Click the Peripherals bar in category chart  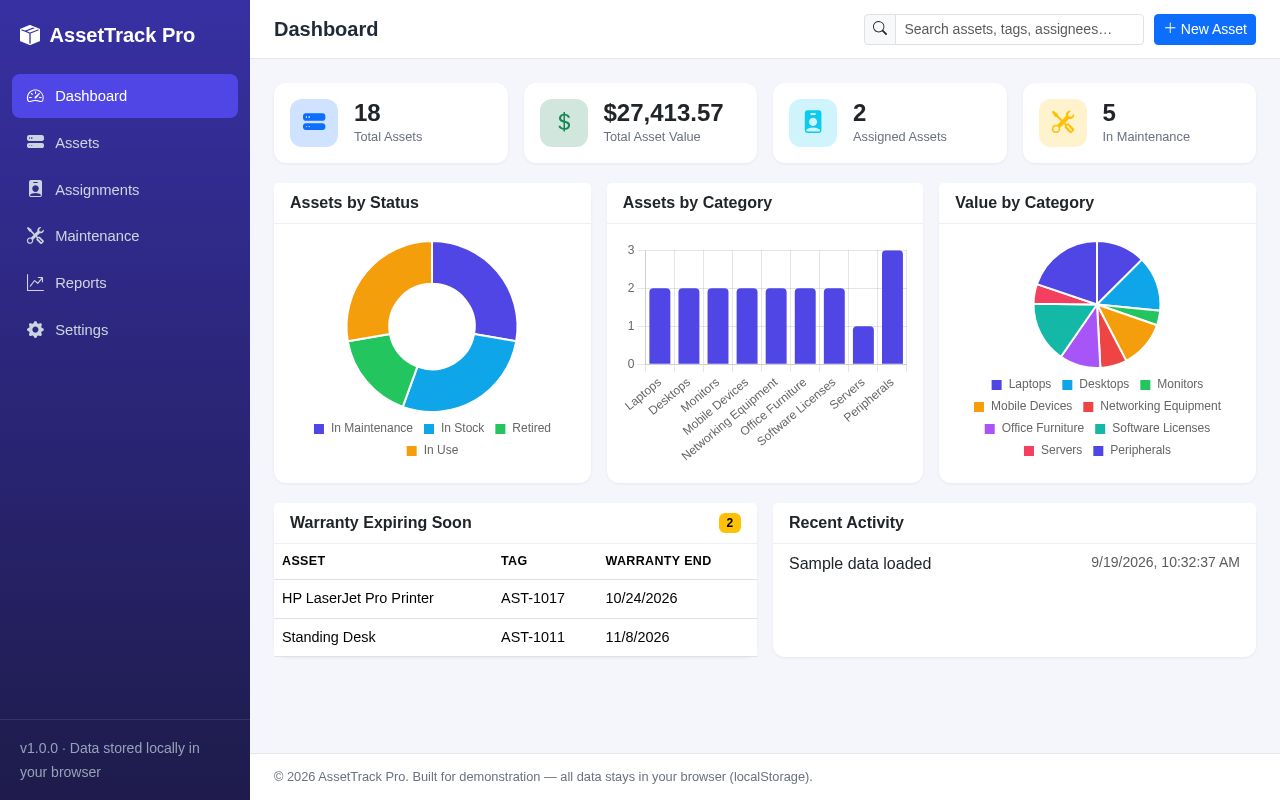click(x=892, y=307)
